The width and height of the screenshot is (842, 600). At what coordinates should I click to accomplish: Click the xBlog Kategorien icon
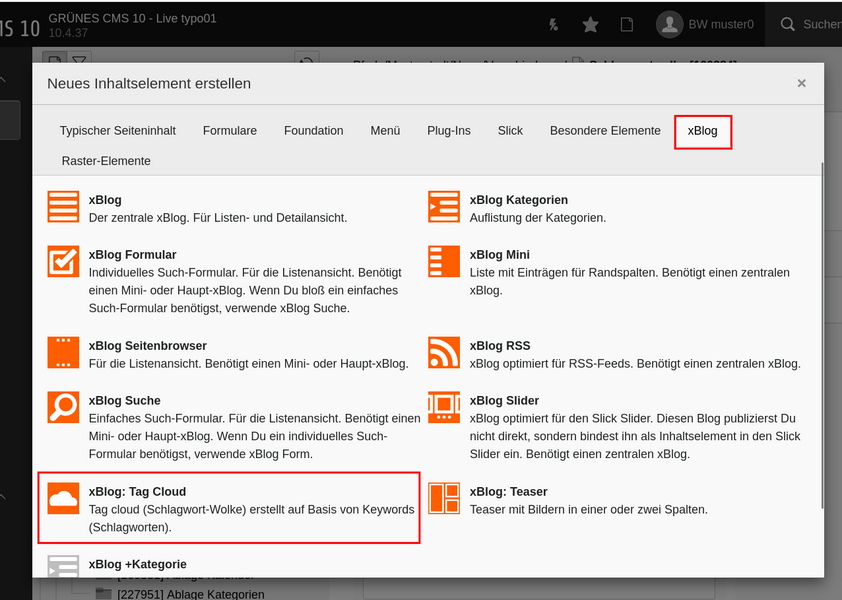click(444, 206)
